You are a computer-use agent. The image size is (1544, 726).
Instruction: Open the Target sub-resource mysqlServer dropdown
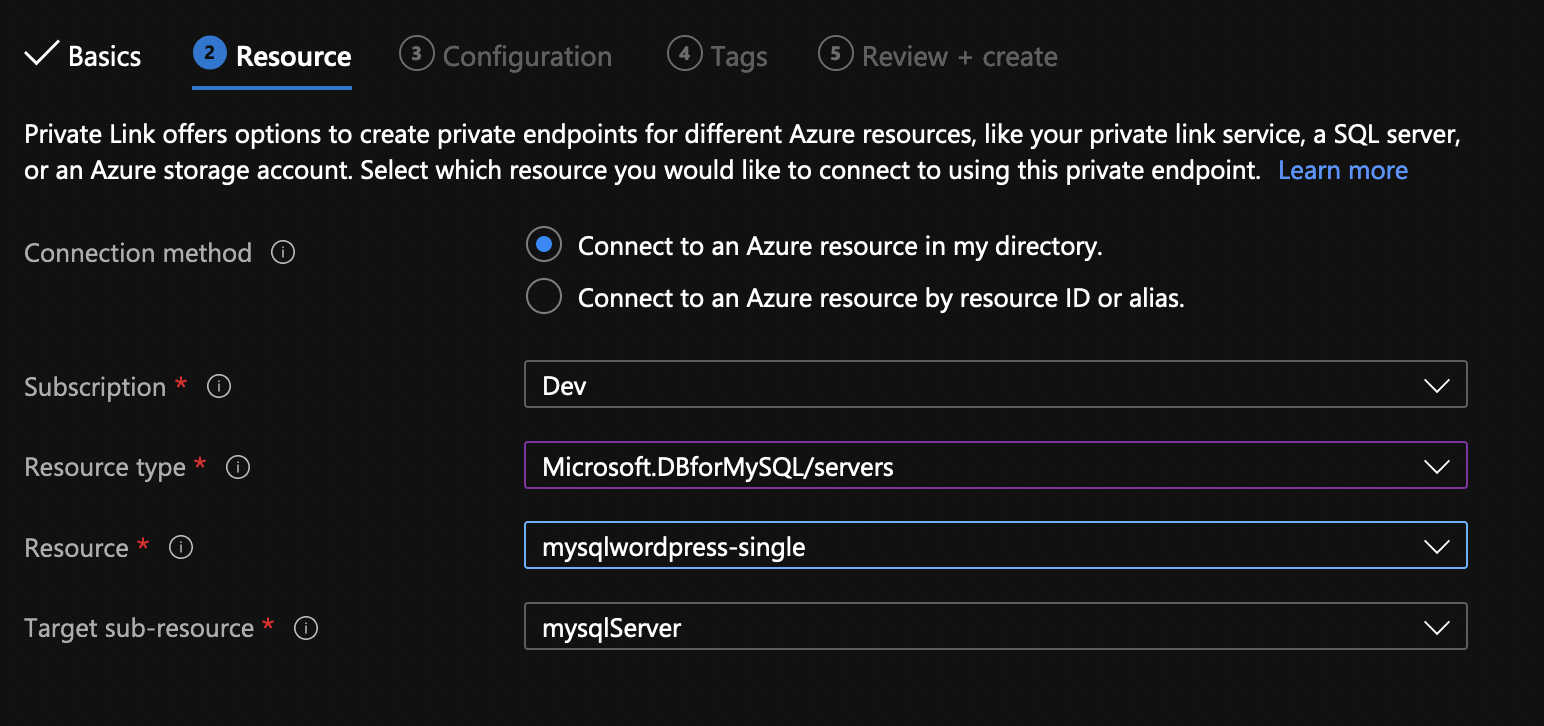(x=995, y=627)
